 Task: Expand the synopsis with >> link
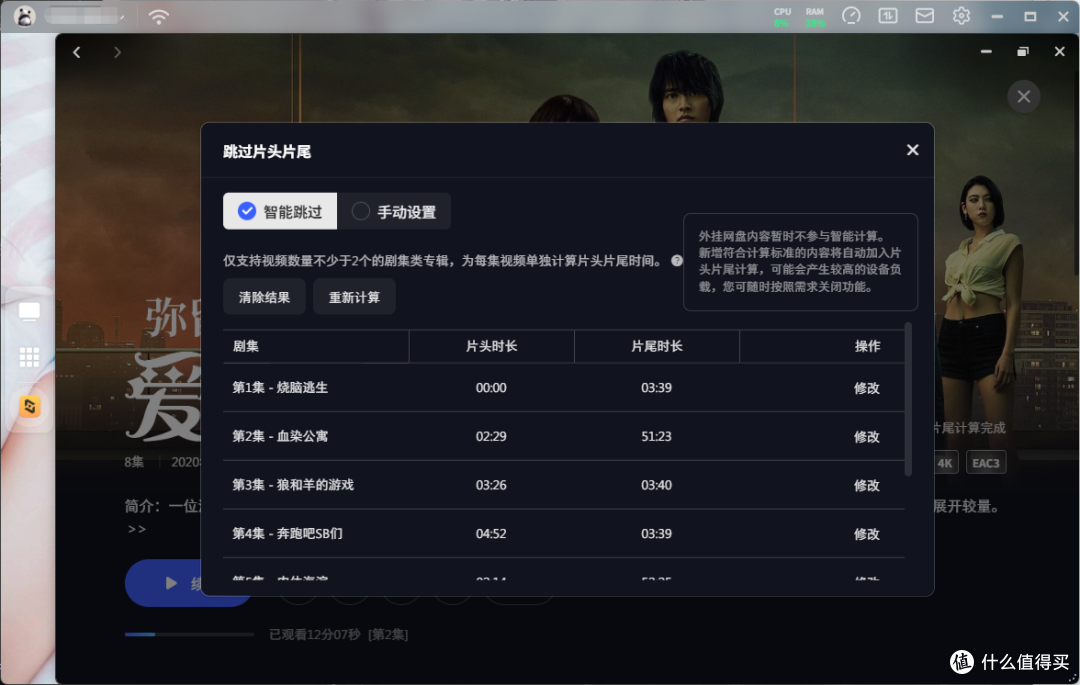(136, 529)
